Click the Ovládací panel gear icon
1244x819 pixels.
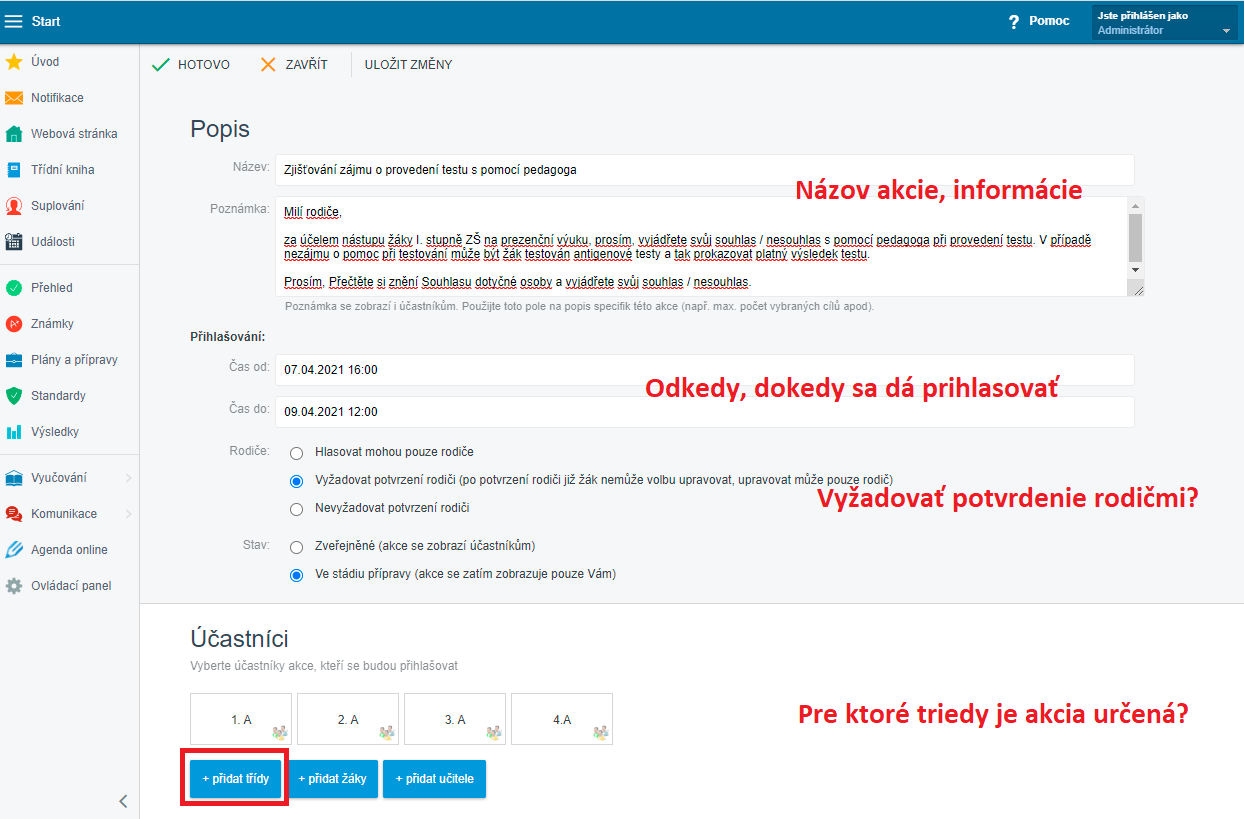14,586
